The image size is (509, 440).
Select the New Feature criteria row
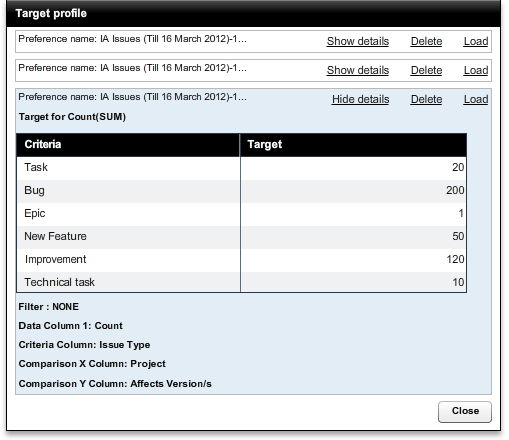coord(242,237)
